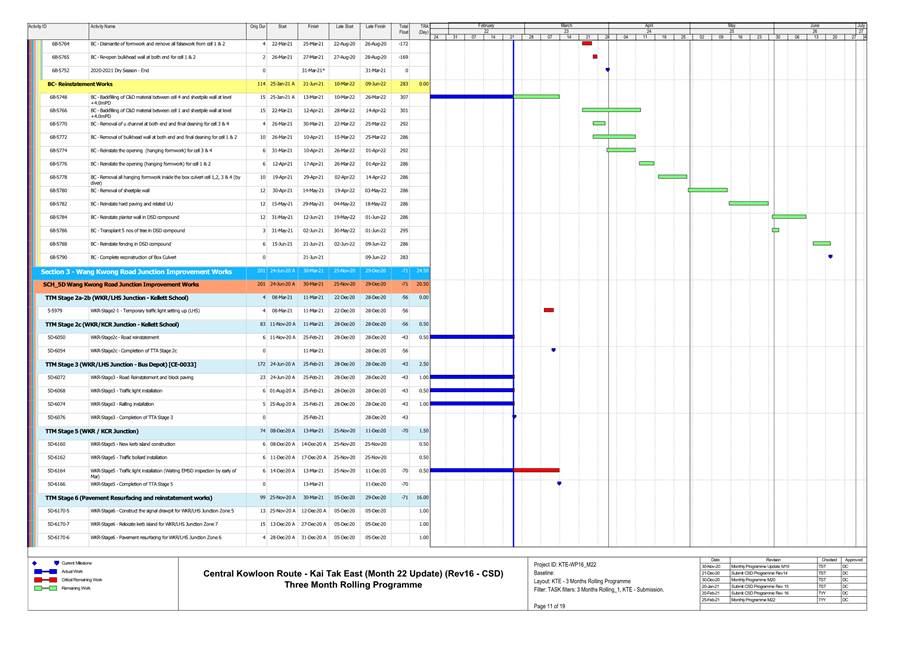Image resolution: width=919 pixels, height=650 pixels.
Task: Click the Activity Name column header
Action: tap(103, 25)
